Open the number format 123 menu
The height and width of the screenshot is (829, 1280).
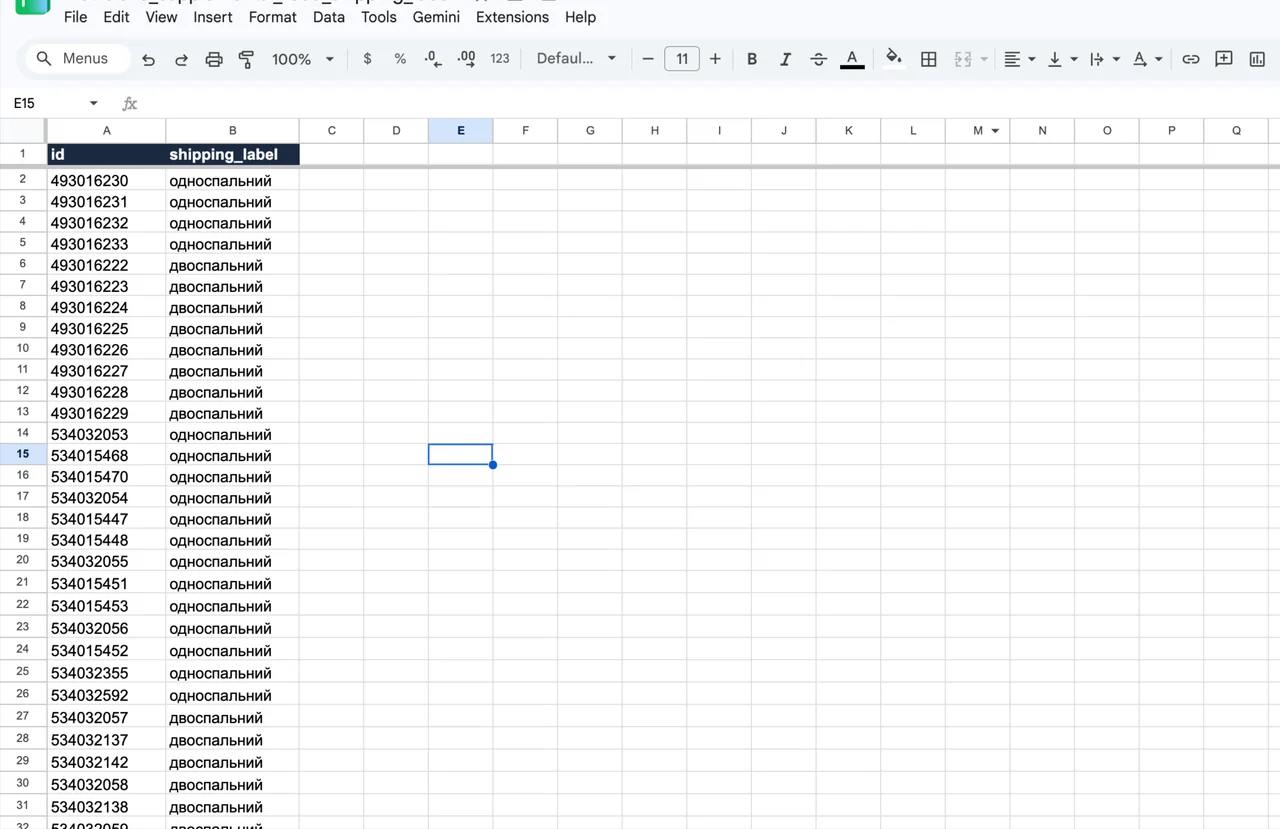pos(500,59)
